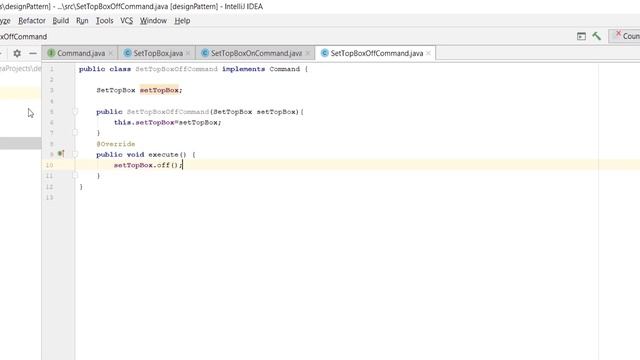Image resolution: width=640 pixels, height=360 pixels.
Task: Collapse the constructor fold marker on line 5
Action: [75, 111]
